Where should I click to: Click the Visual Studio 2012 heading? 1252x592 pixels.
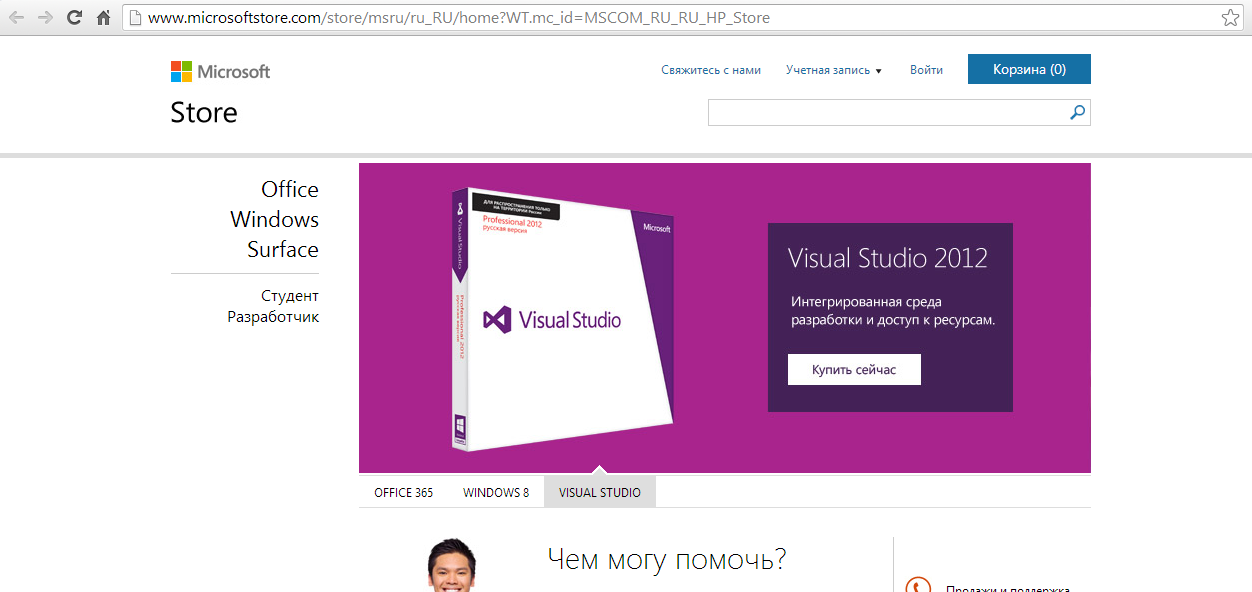(888, 258)
